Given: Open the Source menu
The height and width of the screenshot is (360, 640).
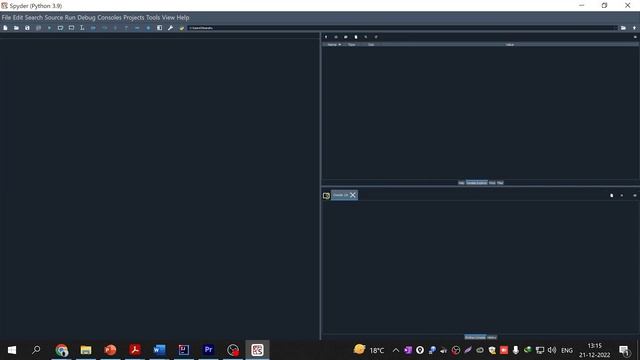Looking at the screenshot, I should (54, 18).
